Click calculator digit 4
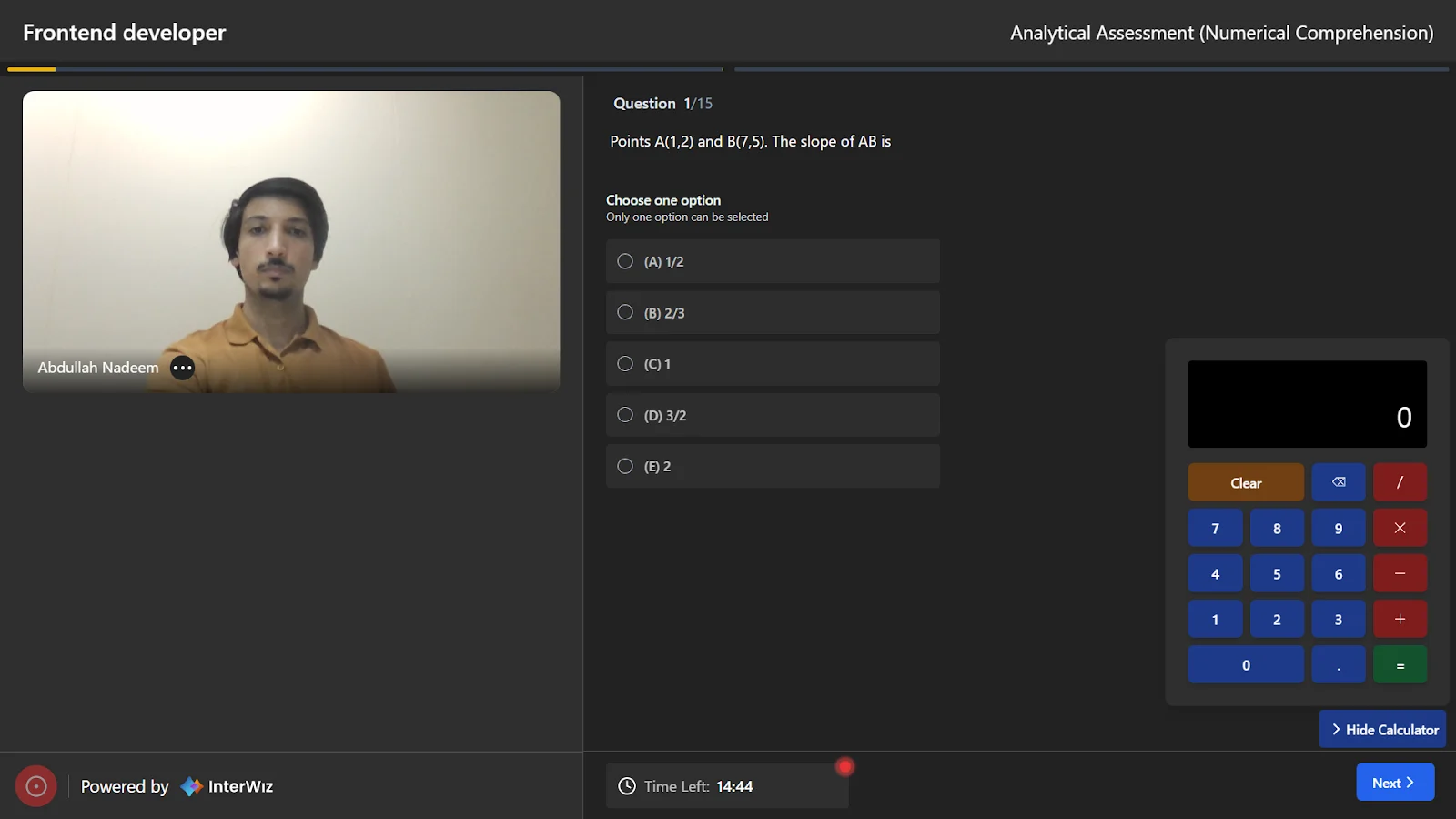This screenshot has height=819, width=1456. [x=1215, y=573]
